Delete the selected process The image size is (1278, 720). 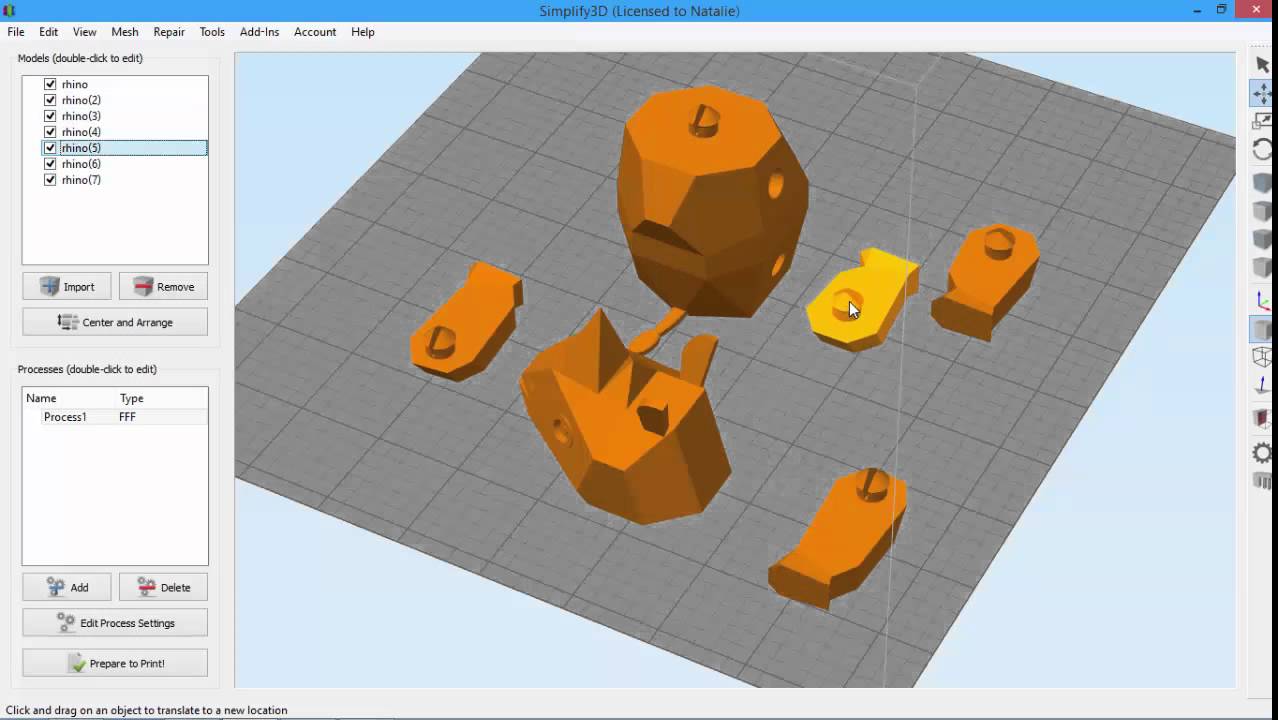click(x=163, y=587)
